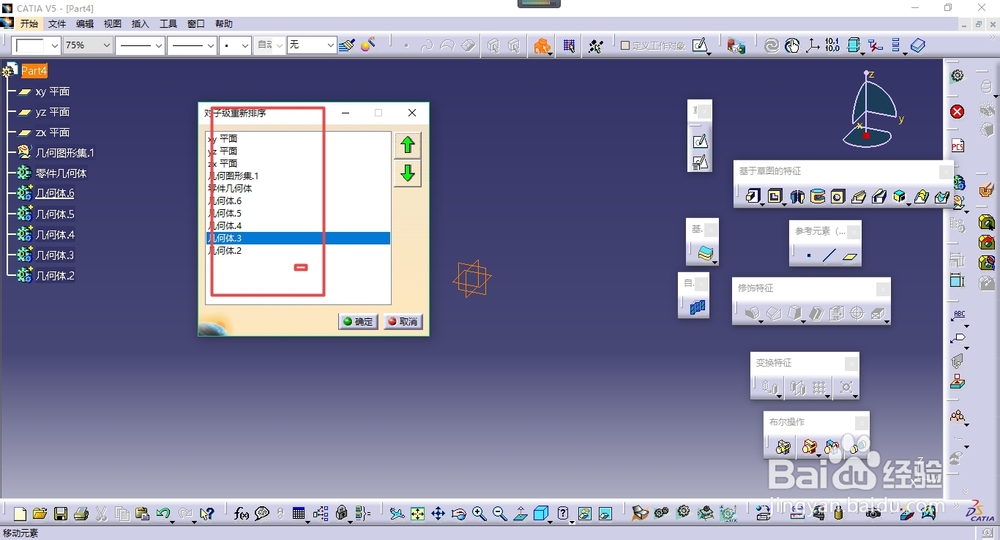Click the Assemble icon in Boolean operations toolbar

click(783, 447)
